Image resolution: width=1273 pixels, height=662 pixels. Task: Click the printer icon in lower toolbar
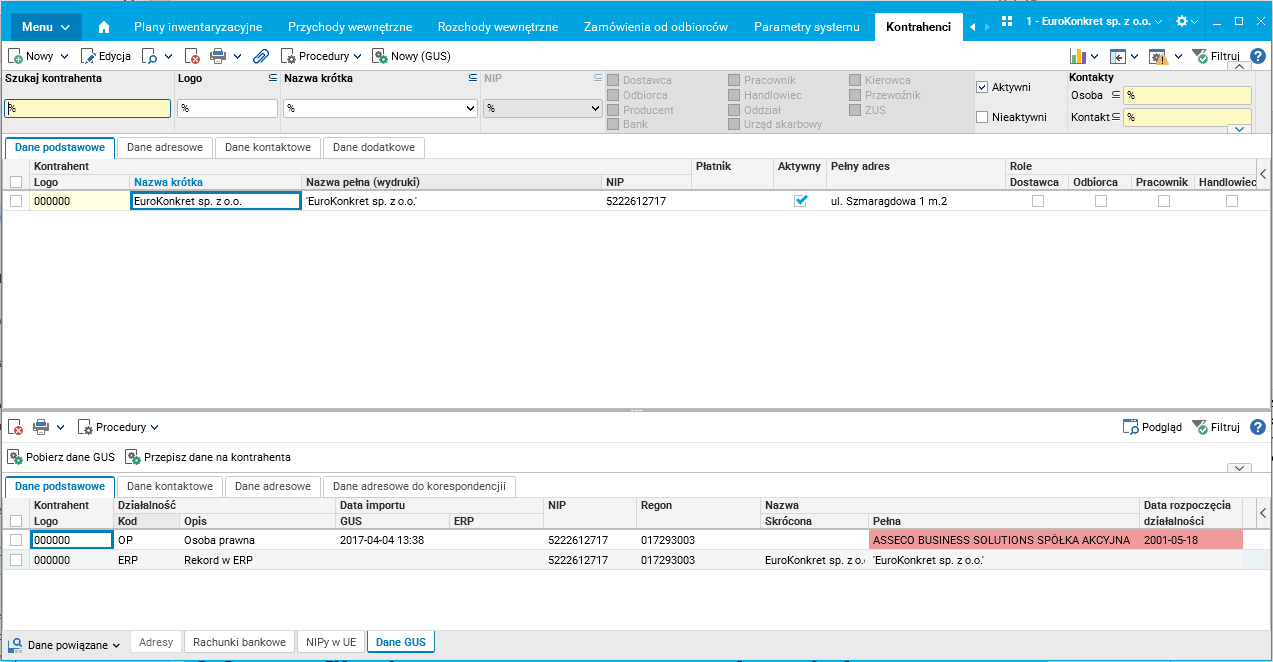tap(41, 427)
